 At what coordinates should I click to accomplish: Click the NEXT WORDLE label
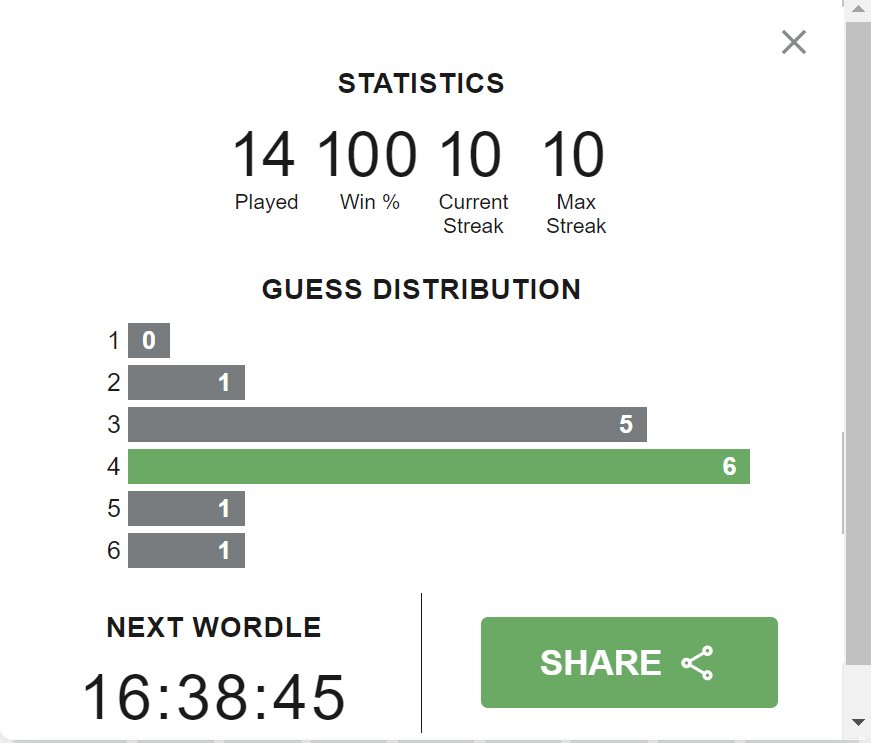[214, 627]
